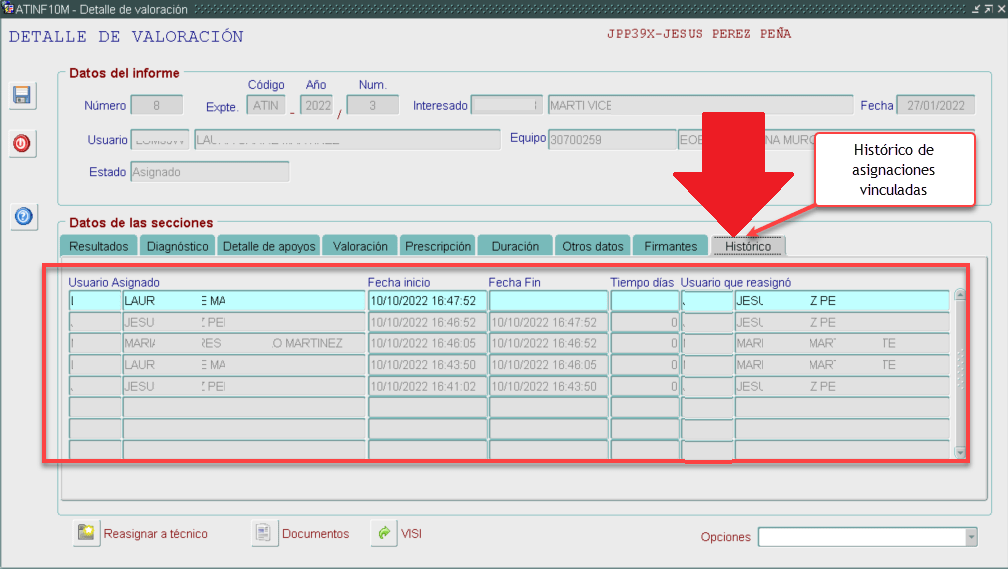Click the VISI green arrow icon

click(x=383, y=534)
